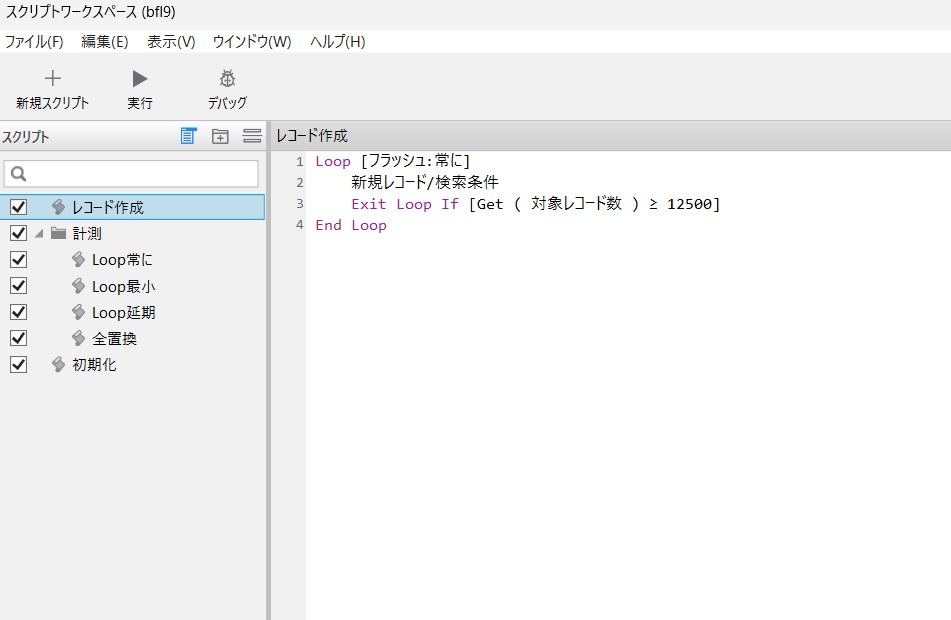Select the 計測 folder name
The height and width of the screenshot is (620, 951).
tap(87, 234)
